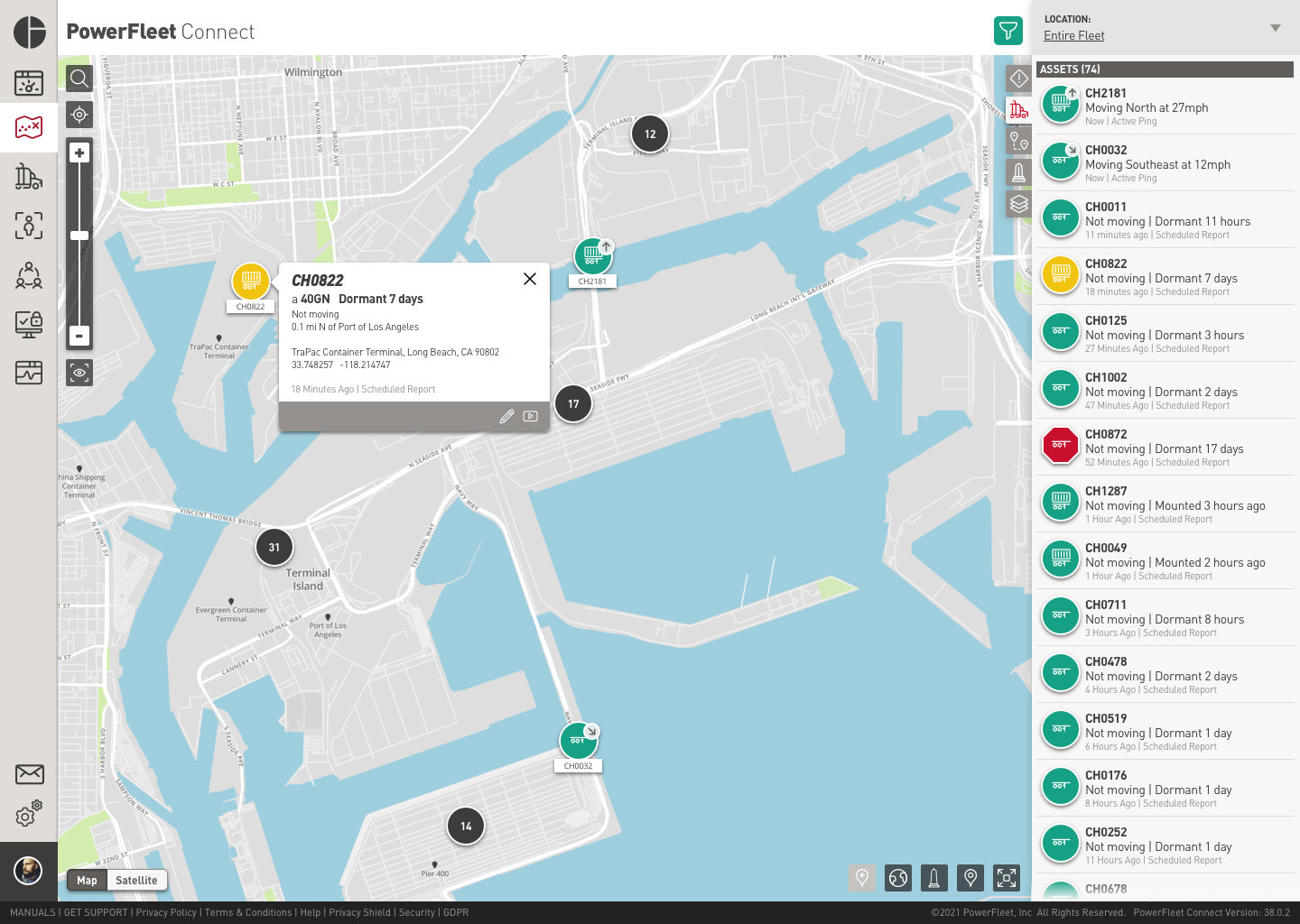Switch to Satellite view tab
Screen dimensions: 1300x924
point(136,880)
